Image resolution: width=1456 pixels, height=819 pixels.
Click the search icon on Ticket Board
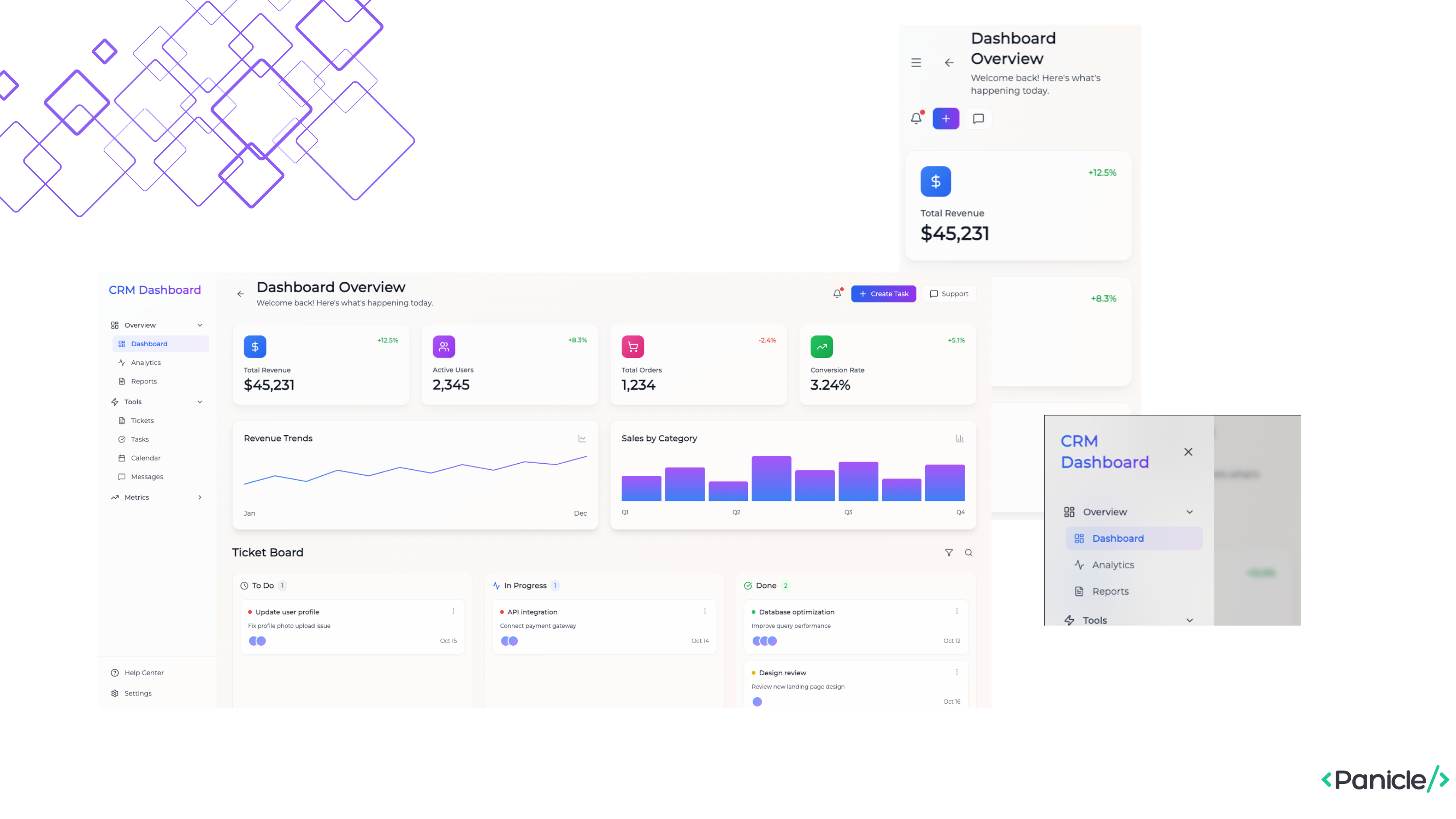(x=969, y=553)
